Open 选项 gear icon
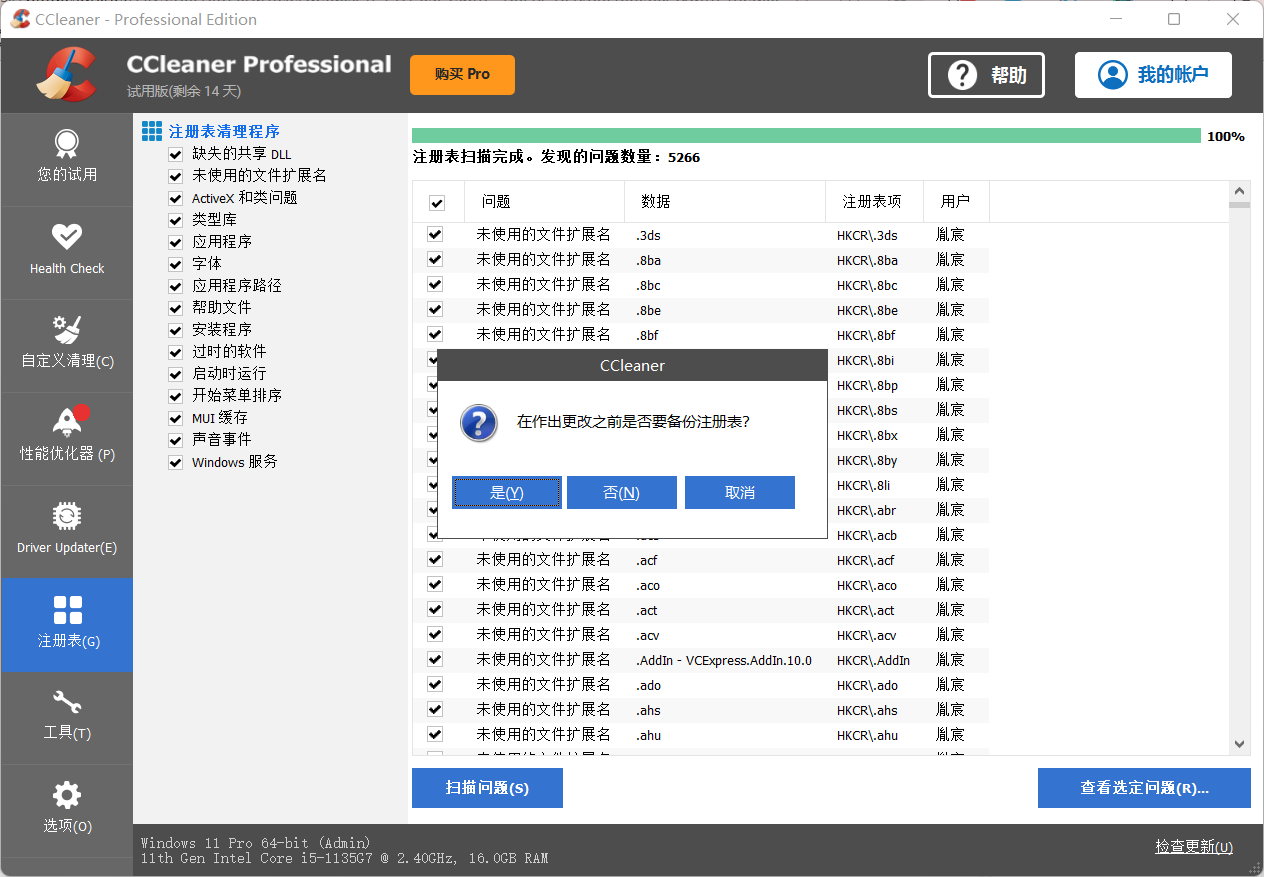Viewport: 1264px width, 877px height. pyautogui.click(x=67, y=796)
